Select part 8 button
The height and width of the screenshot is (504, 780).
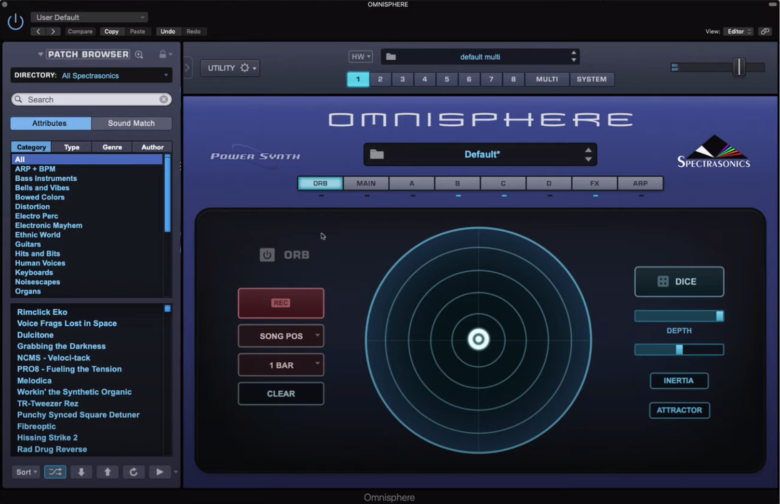click(513, 79)
